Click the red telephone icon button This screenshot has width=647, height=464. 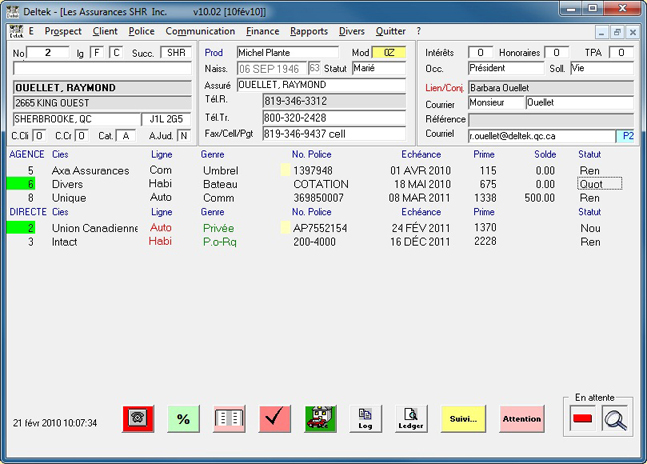point(138,419)
